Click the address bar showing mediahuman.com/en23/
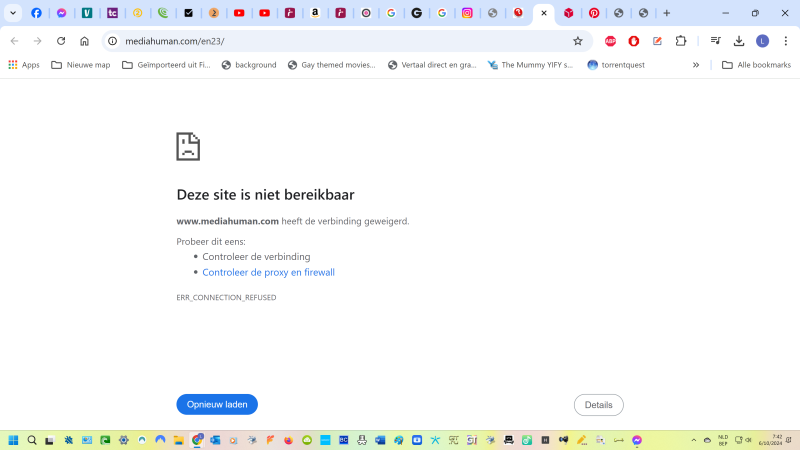800x450 pixels. [340, 41]
